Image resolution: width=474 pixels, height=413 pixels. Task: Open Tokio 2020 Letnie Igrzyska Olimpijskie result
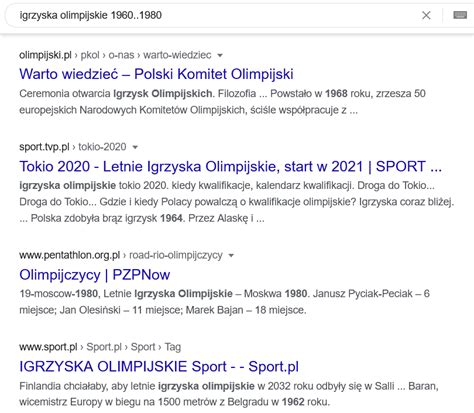click(231, 166)
